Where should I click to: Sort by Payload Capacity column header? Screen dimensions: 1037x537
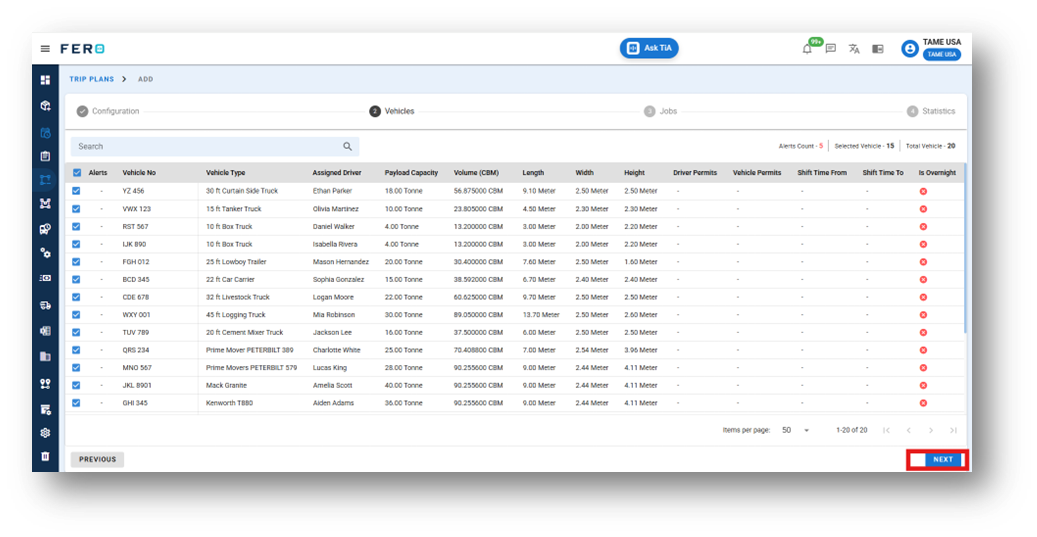click(x=411, y=173)
